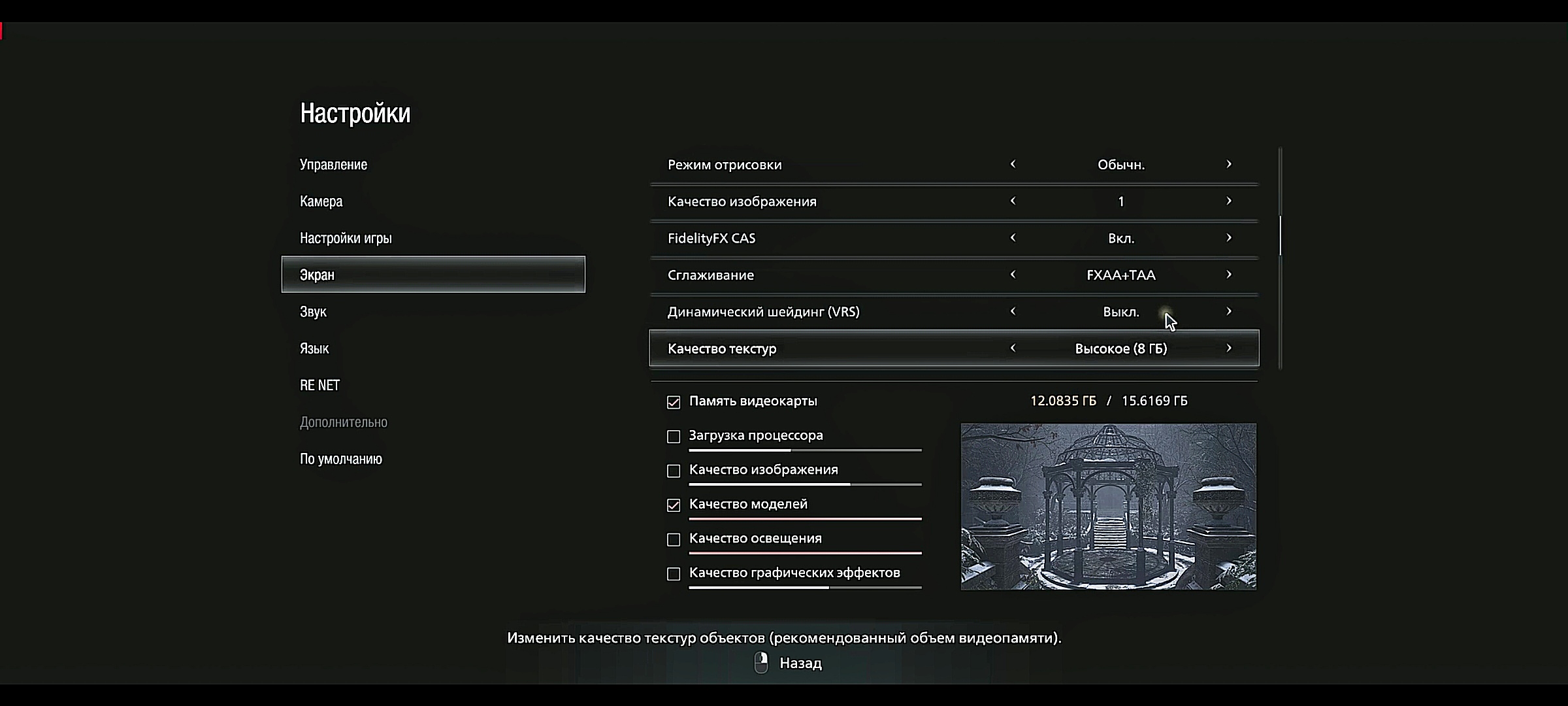The width and height of the screenshot is (1568, 706).
Task: Click the 15.6169 ГБ total memory value
Action: [x=1154, y=401]
